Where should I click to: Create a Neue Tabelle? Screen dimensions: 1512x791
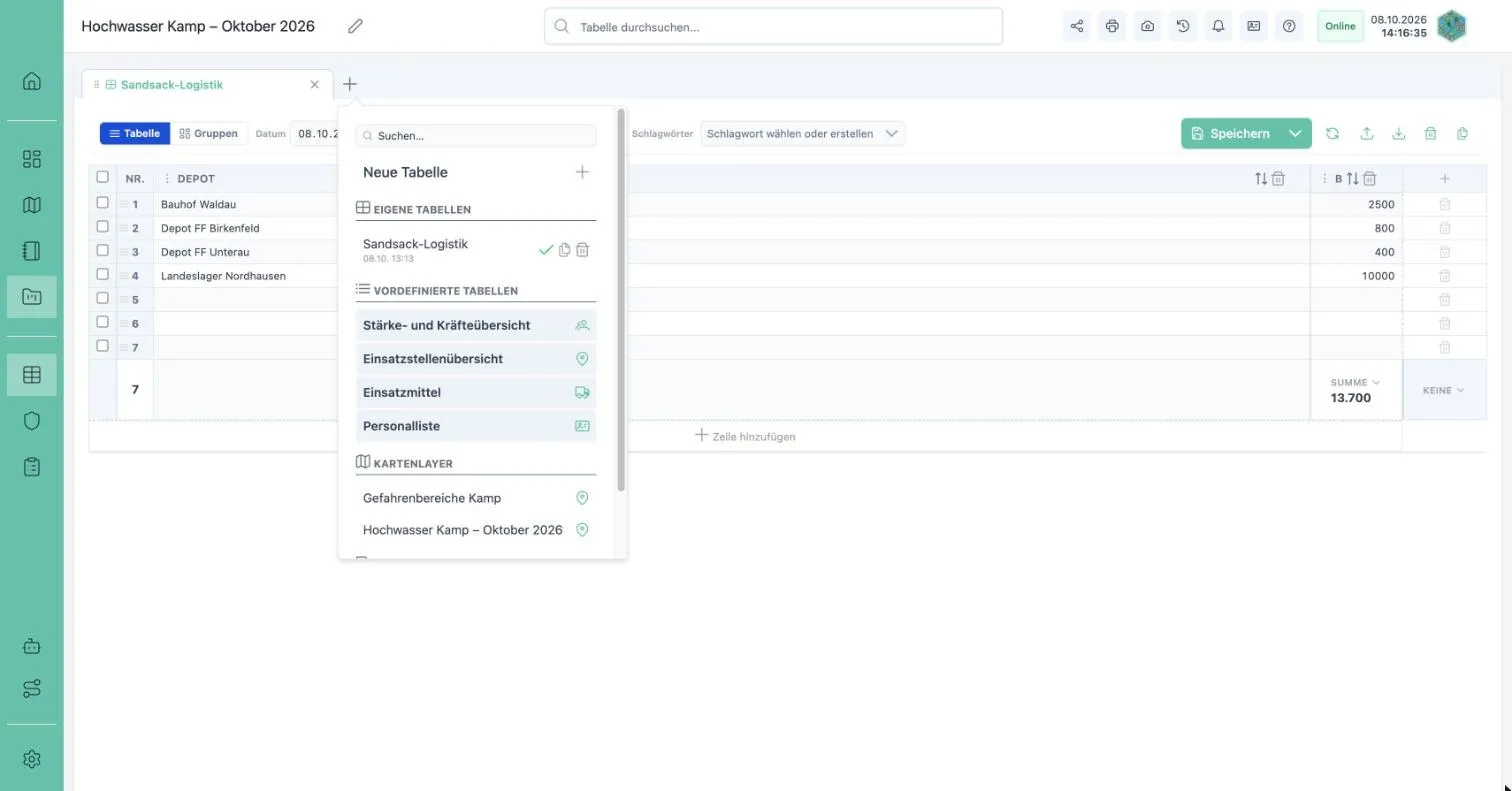tap(476, 172)
